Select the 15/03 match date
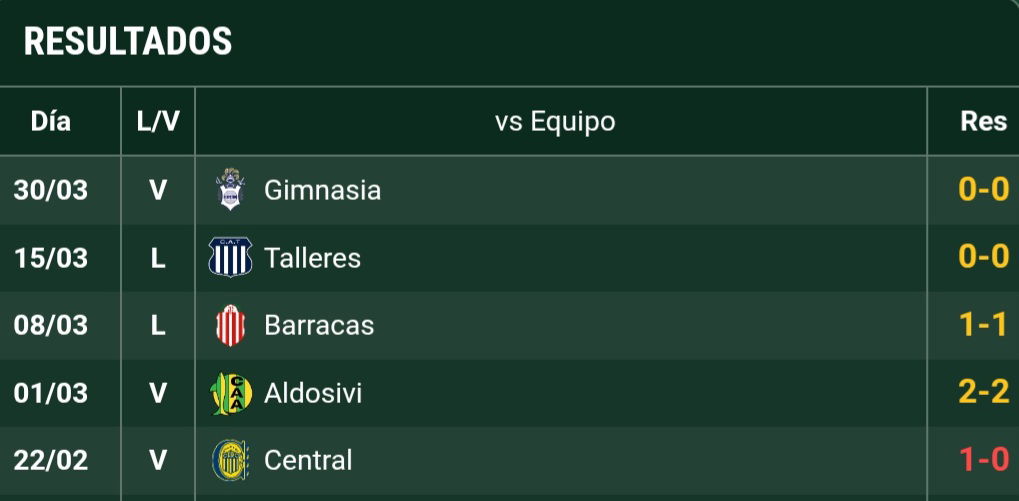The height and width of the screenshot is (501, 1019). tap(51, 258)
